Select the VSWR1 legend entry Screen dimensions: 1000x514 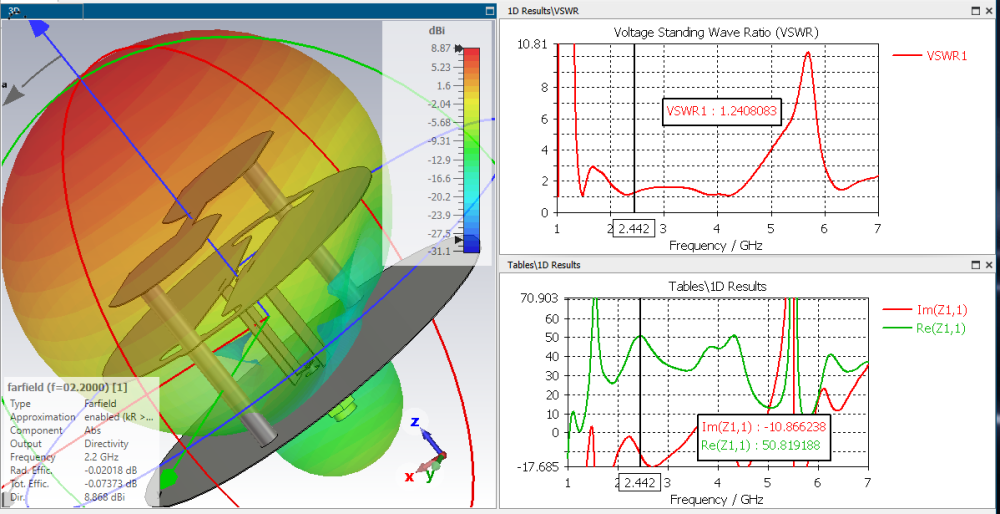(930, 55)
